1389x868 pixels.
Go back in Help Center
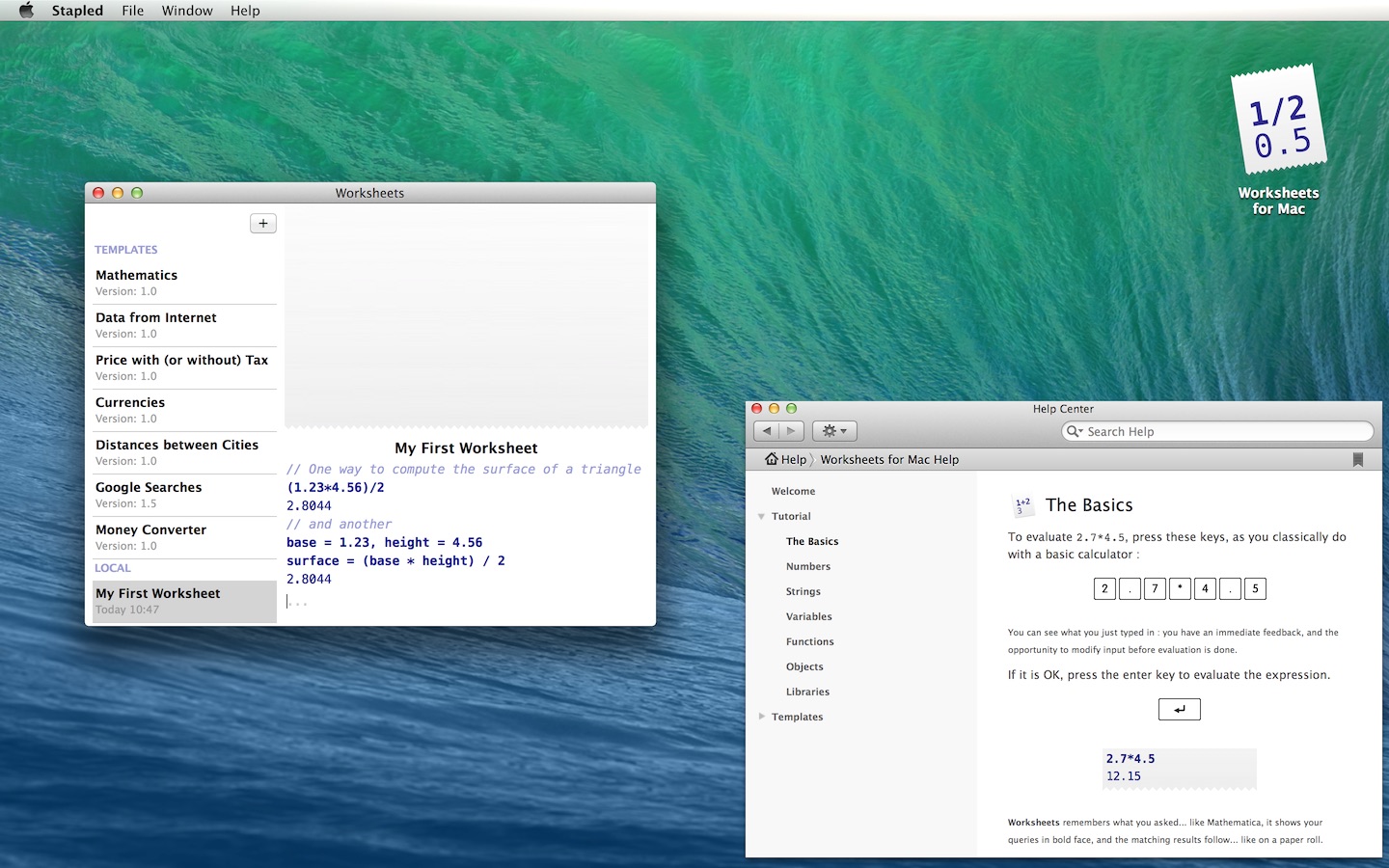tap(767, 431)
